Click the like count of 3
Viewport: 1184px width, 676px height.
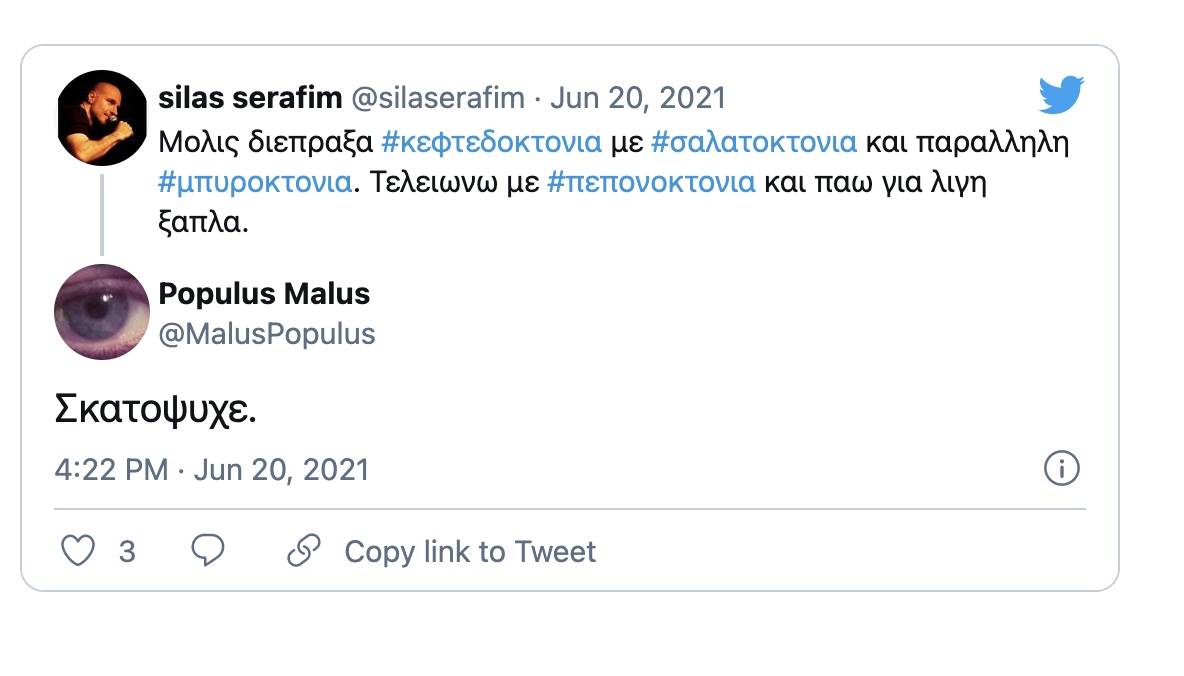point(127,551)
